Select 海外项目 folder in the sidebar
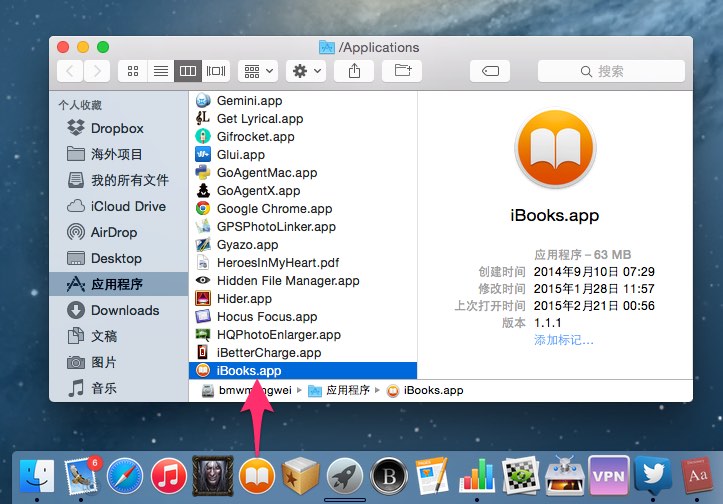 point(119,154)
